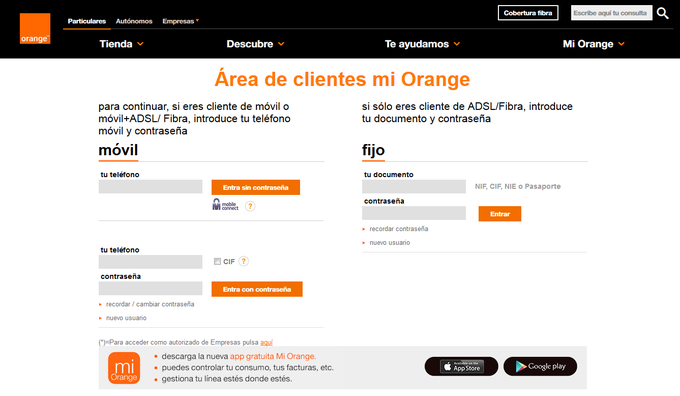Select the Particulares tab
Screen dimensions: 680x396
[x=87, y=21]
